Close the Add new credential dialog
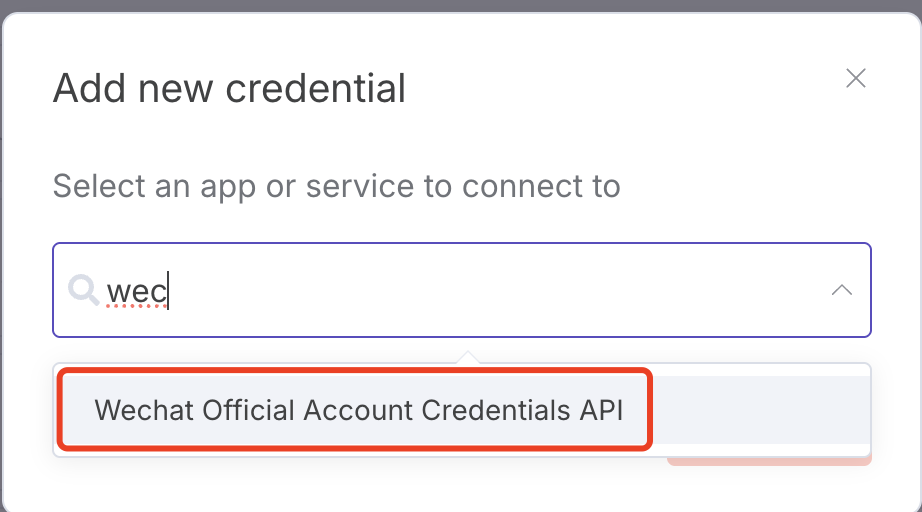 pyautogui.click(x=855, y=79)
